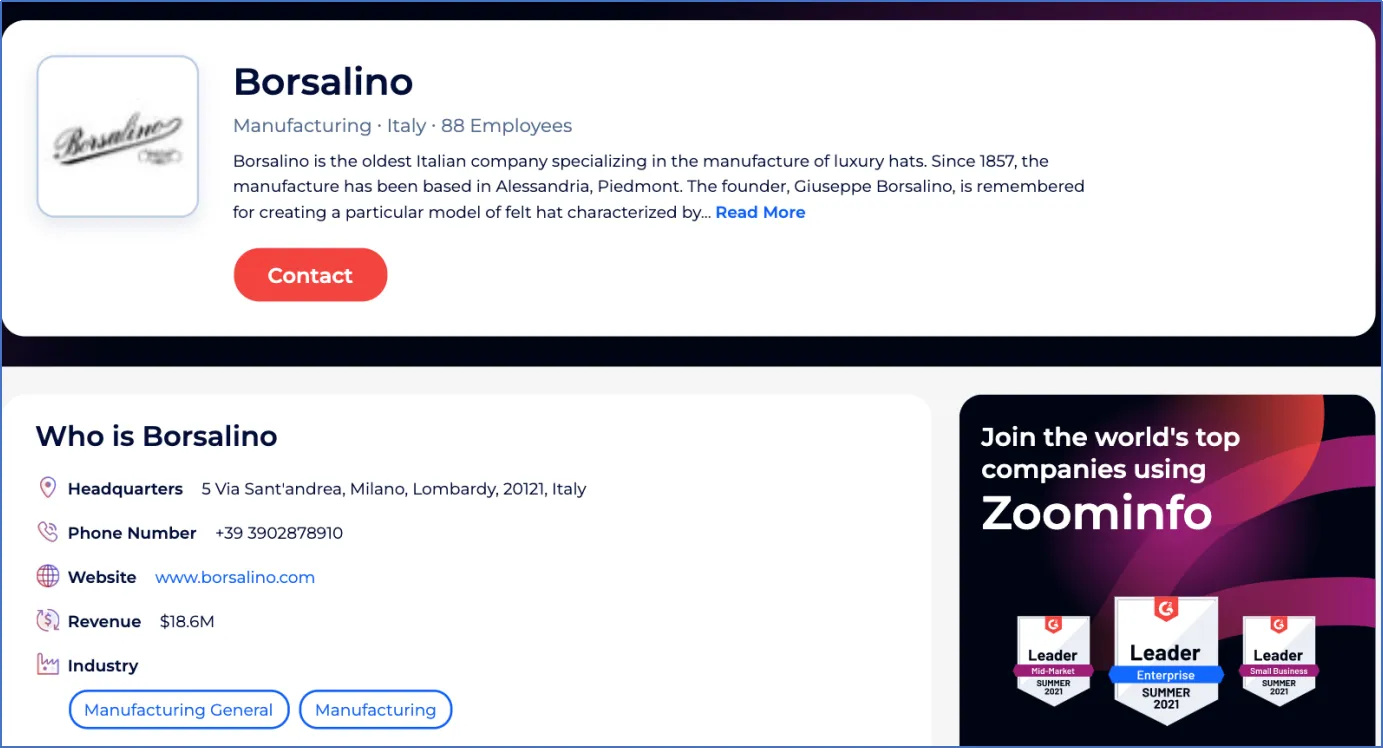1384x749 pixels.
Task: Click the headquarters address in Milano
Action: [x=394, y=488]
